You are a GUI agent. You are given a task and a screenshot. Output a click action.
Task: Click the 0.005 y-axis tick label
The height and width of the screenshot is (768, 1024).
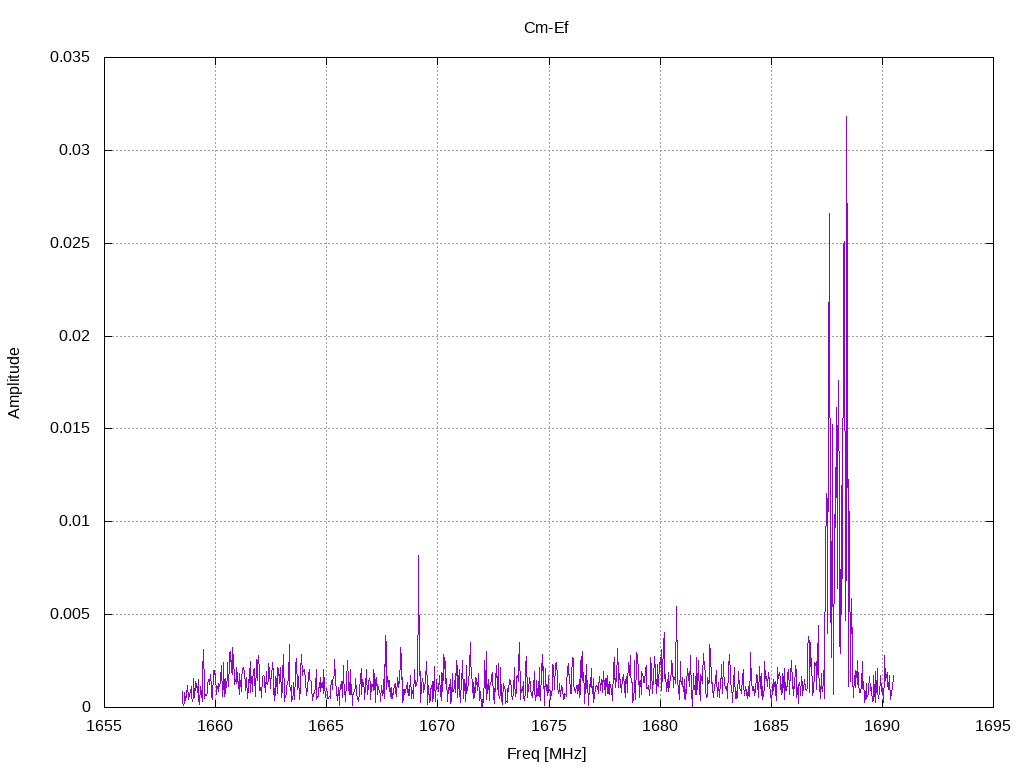click(x=70, y=615)
